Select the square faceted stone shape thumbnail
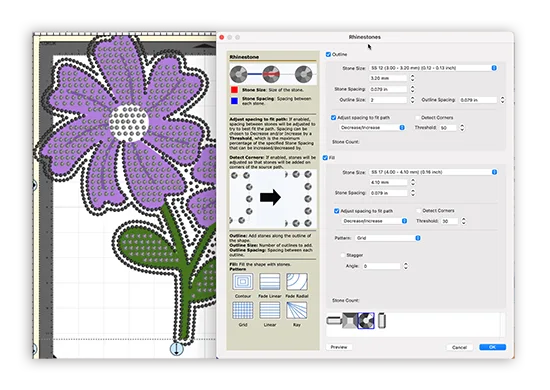550x390 pixels. 349,320
